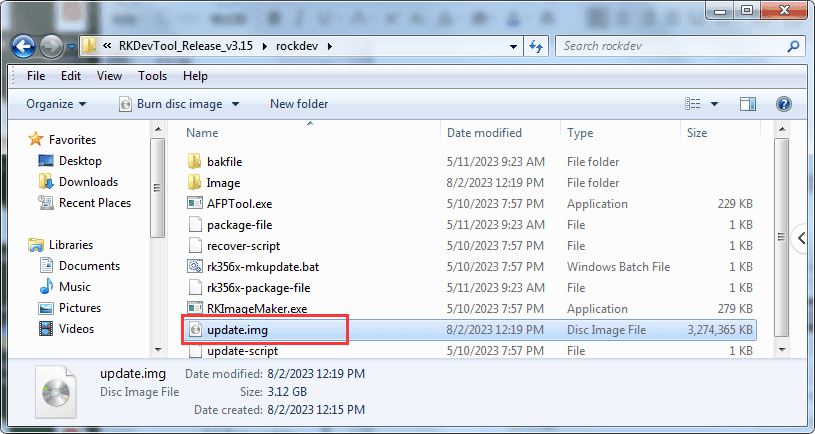Image resolution: width=815 pixels, height=434 pixels.
Task: Select the RKImageMaker.exe application icon
Action: (x=195, y=309)
